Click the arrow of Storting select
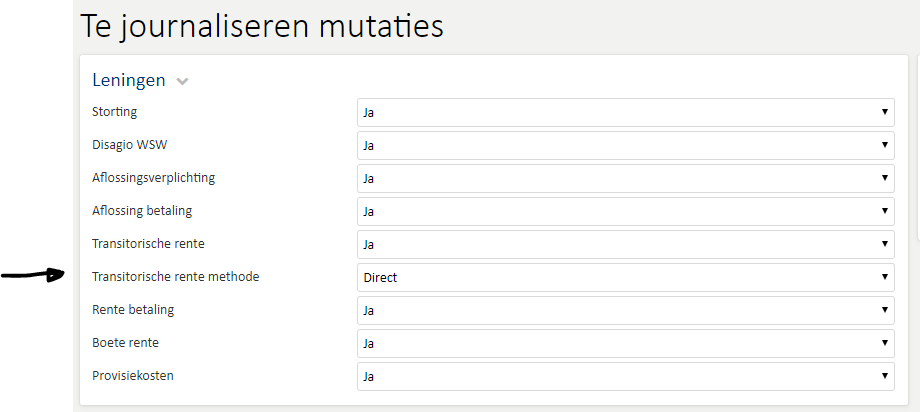 pyautogui.click(x=885, y=112)
